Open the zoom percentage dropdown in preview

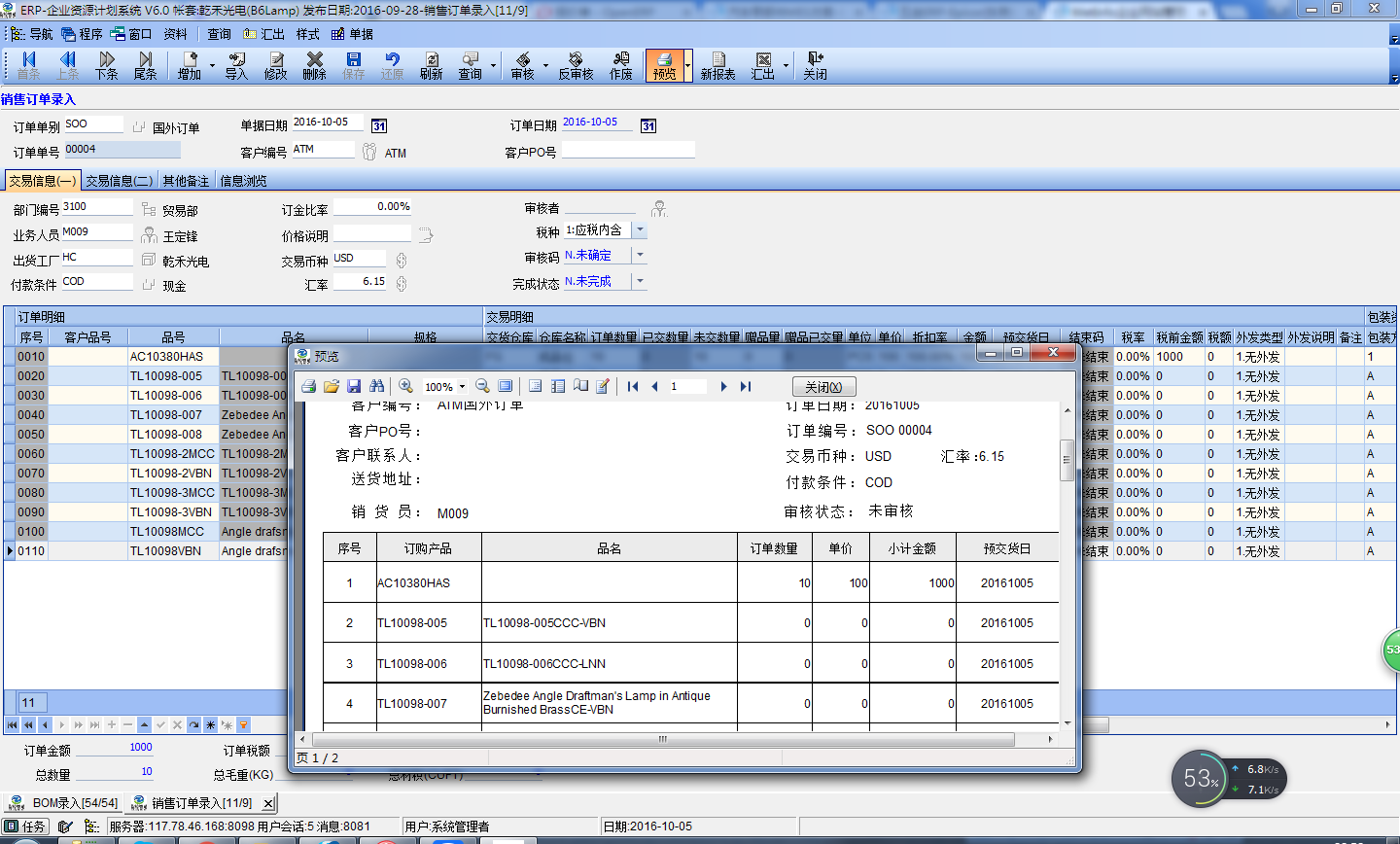pos(463,387)
